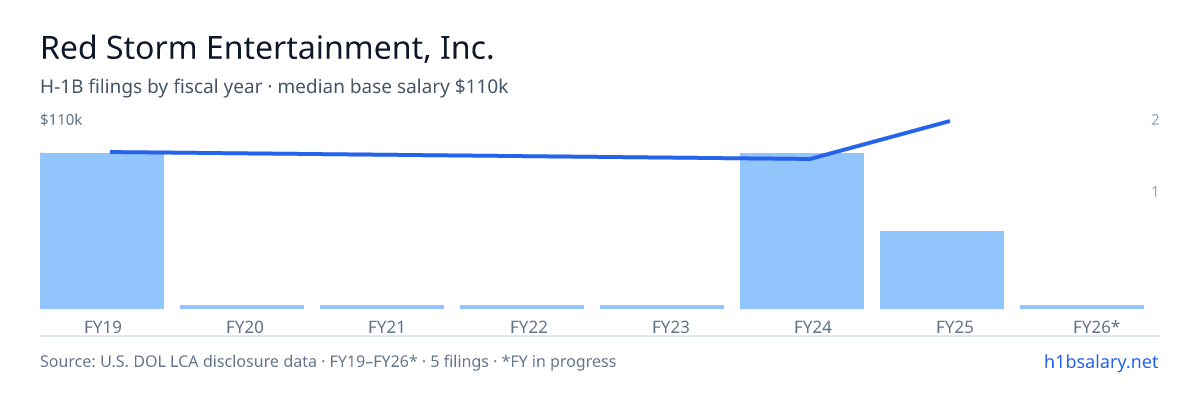Click the filings axis label 1
1200x400 pixels.
pyautogui.click(x=1155, y=191)
